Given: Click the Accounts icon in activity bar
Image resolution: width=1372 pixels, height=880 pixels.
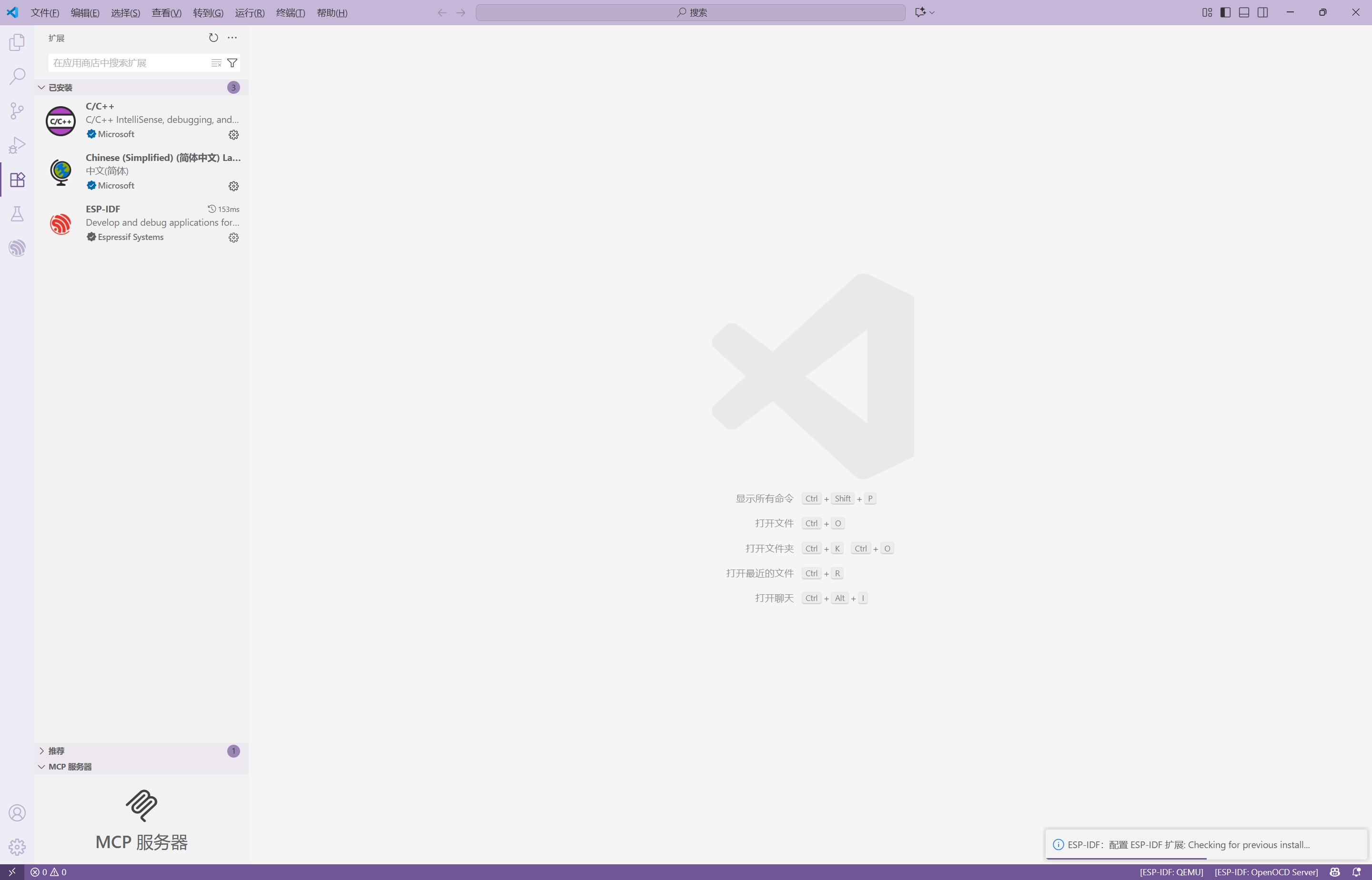Looking at the screenshot, I should [x=17, y=812].
